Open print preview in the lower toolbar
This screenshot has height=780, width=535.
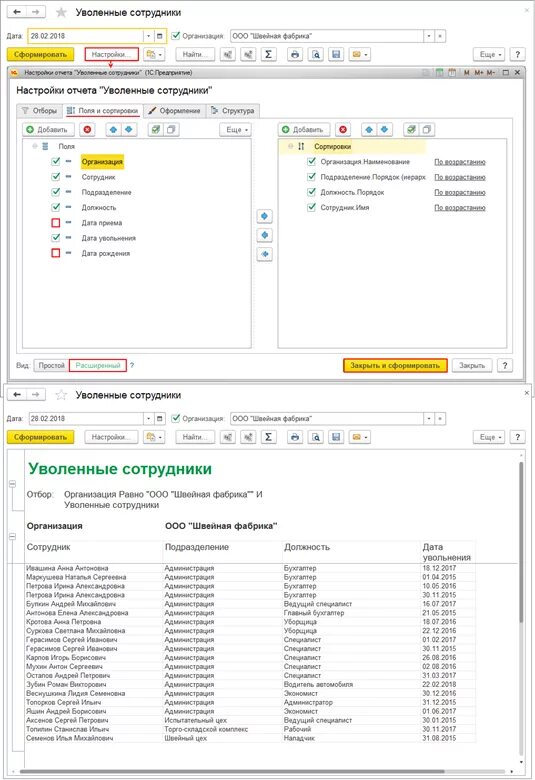[x=316, y=437]
